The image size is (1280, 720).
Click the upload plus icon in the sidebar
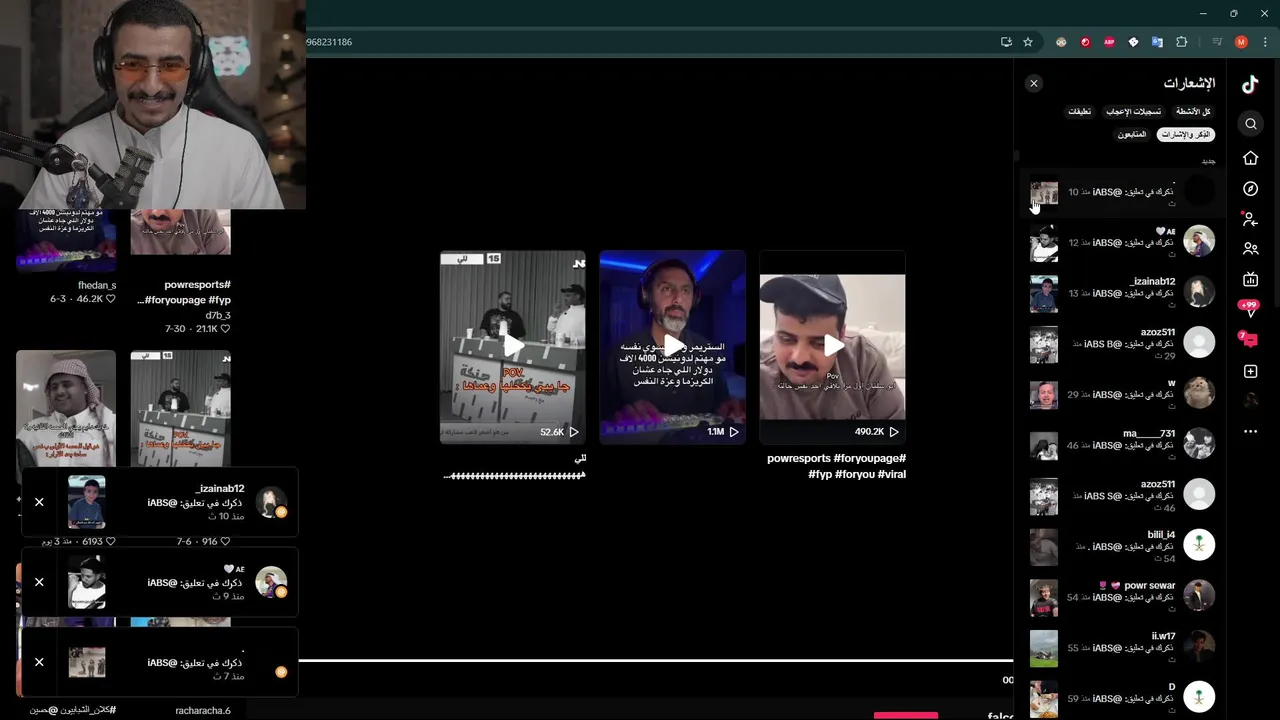pyautogui.click(x=1250, y=371)
